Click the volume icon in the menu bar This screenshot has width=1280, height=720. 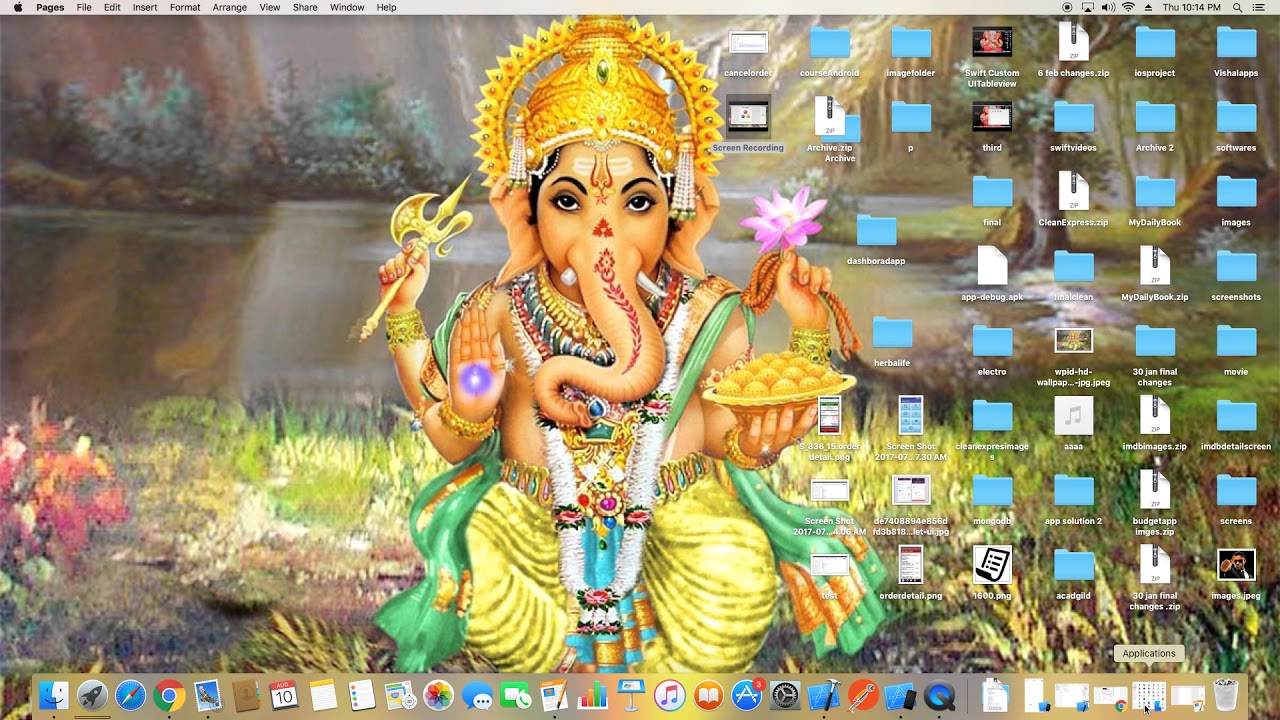1108,7
